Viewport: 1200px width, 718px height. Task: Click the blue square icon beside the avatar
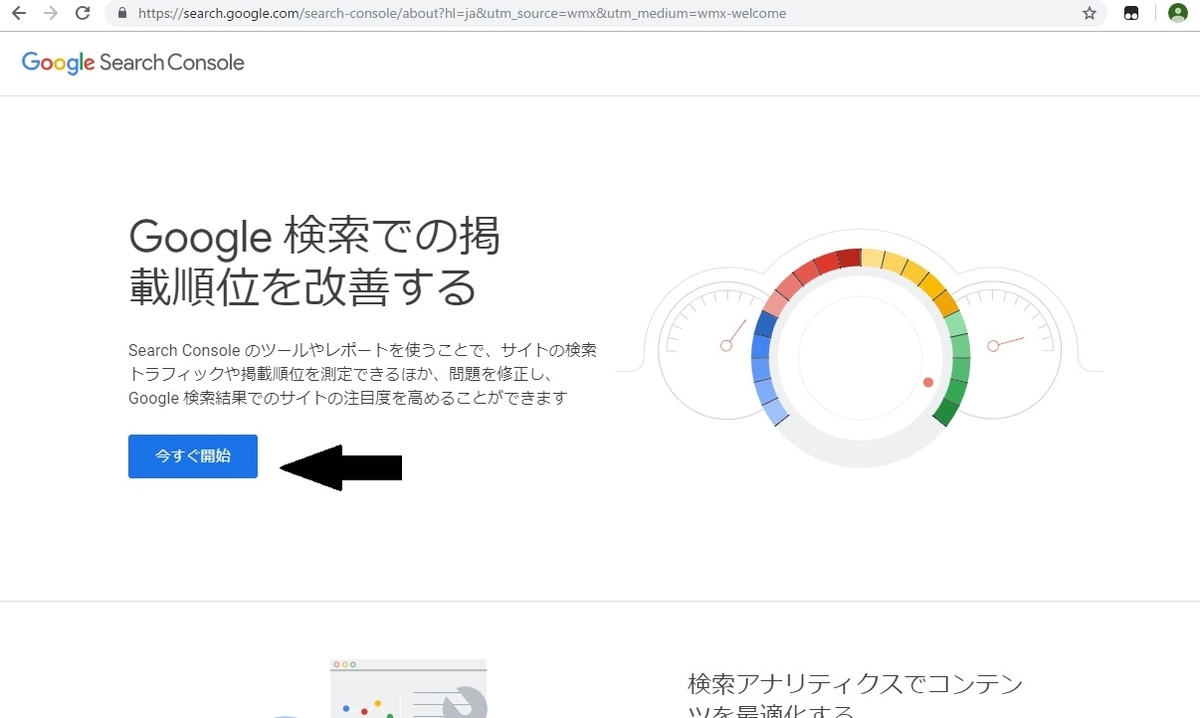tap(1131, 13)
